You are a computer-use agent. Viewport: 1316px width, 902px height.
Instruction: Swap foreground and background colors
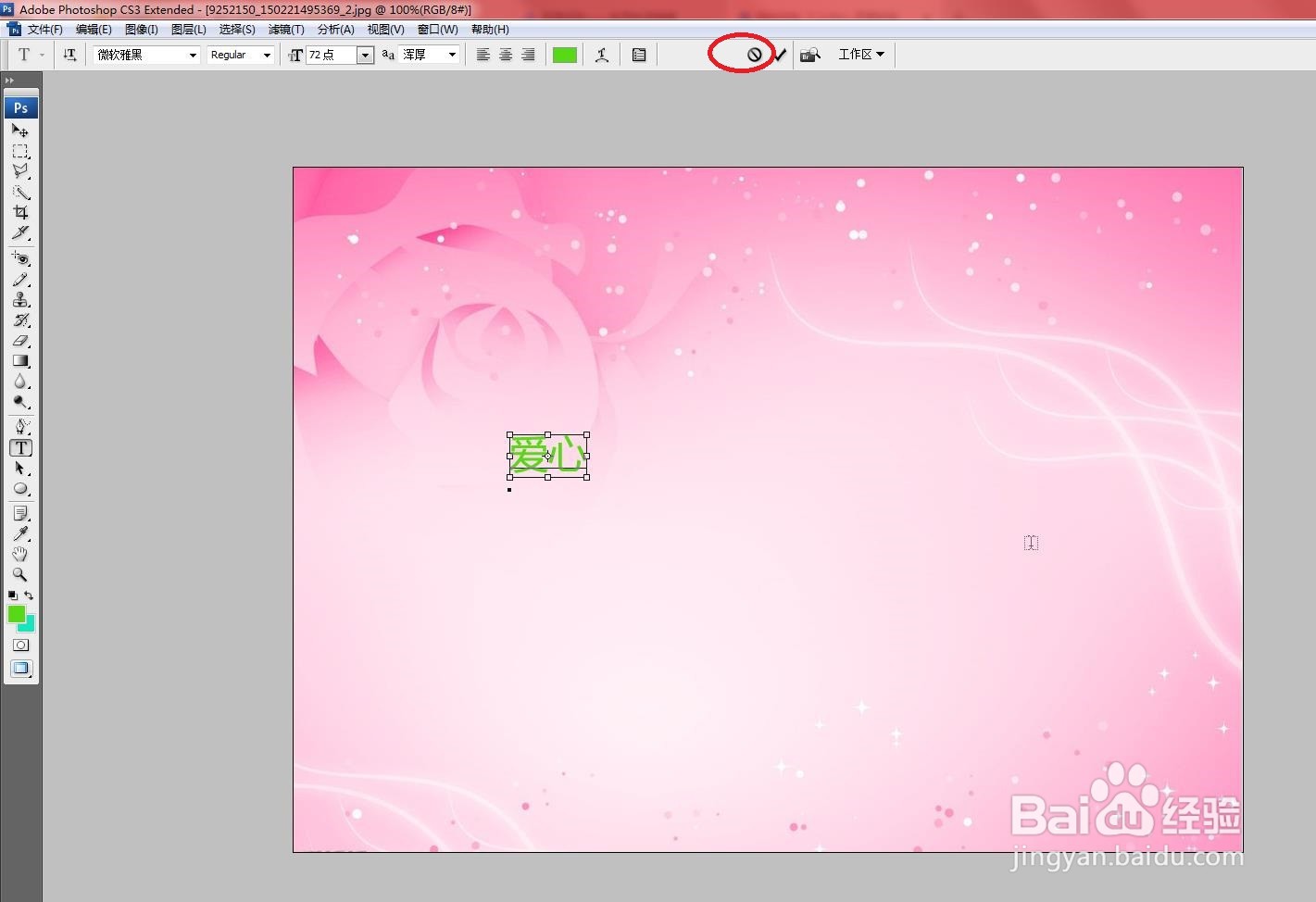pos(29,595)
